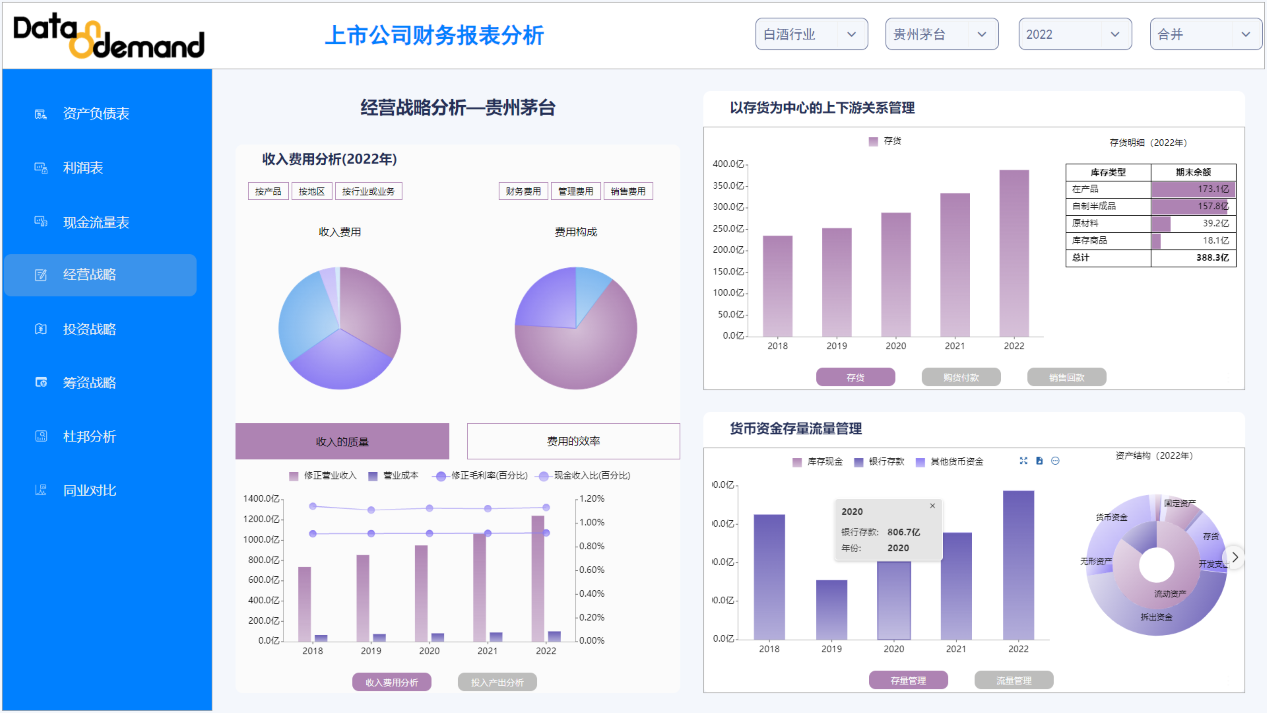Toggle the 存货 legend item in inventory chart
Viewport: 1267px width, 713px height.
tap(885, 142)
